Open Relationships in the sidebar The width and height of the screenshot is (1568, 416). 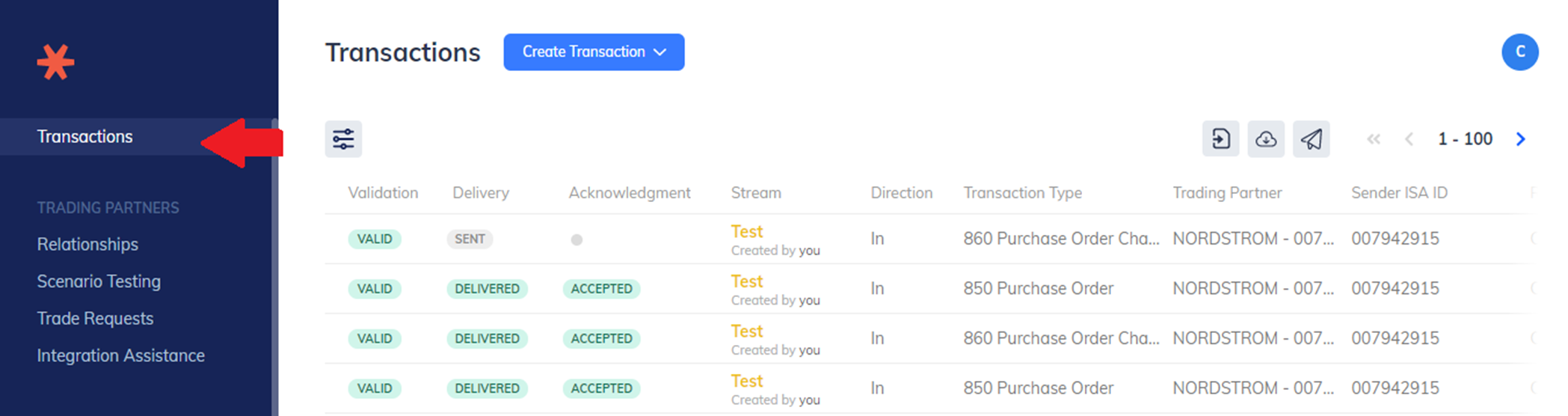tap(87, 245)
